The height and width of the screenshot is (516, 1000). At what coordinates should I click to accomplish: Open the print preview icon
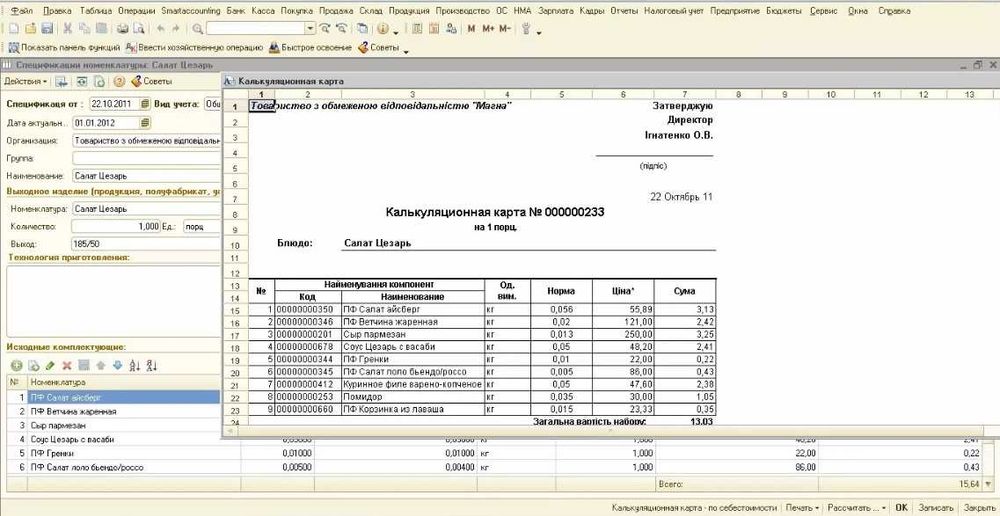coord(138,28)
